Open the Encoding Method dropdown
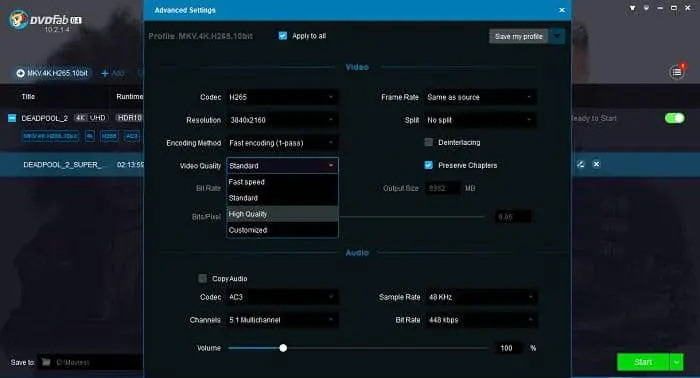Screen dimensions: 700x378 point(282,143)
